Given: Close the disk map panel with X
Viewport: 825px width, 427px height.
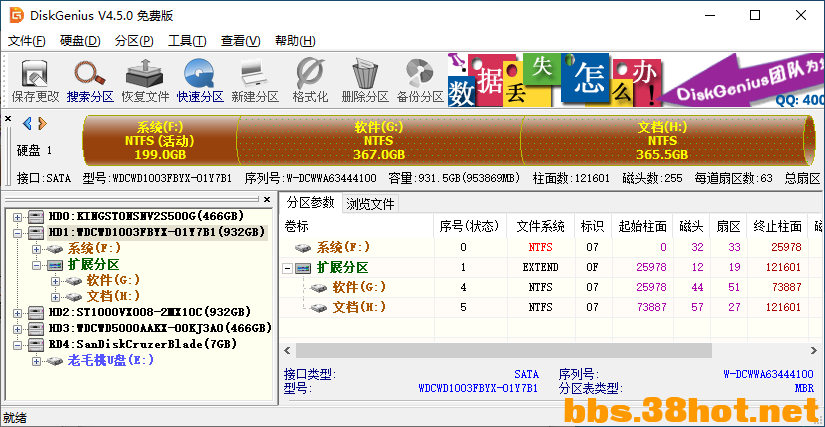Looking at the screenshot, I should pos(8,119).
